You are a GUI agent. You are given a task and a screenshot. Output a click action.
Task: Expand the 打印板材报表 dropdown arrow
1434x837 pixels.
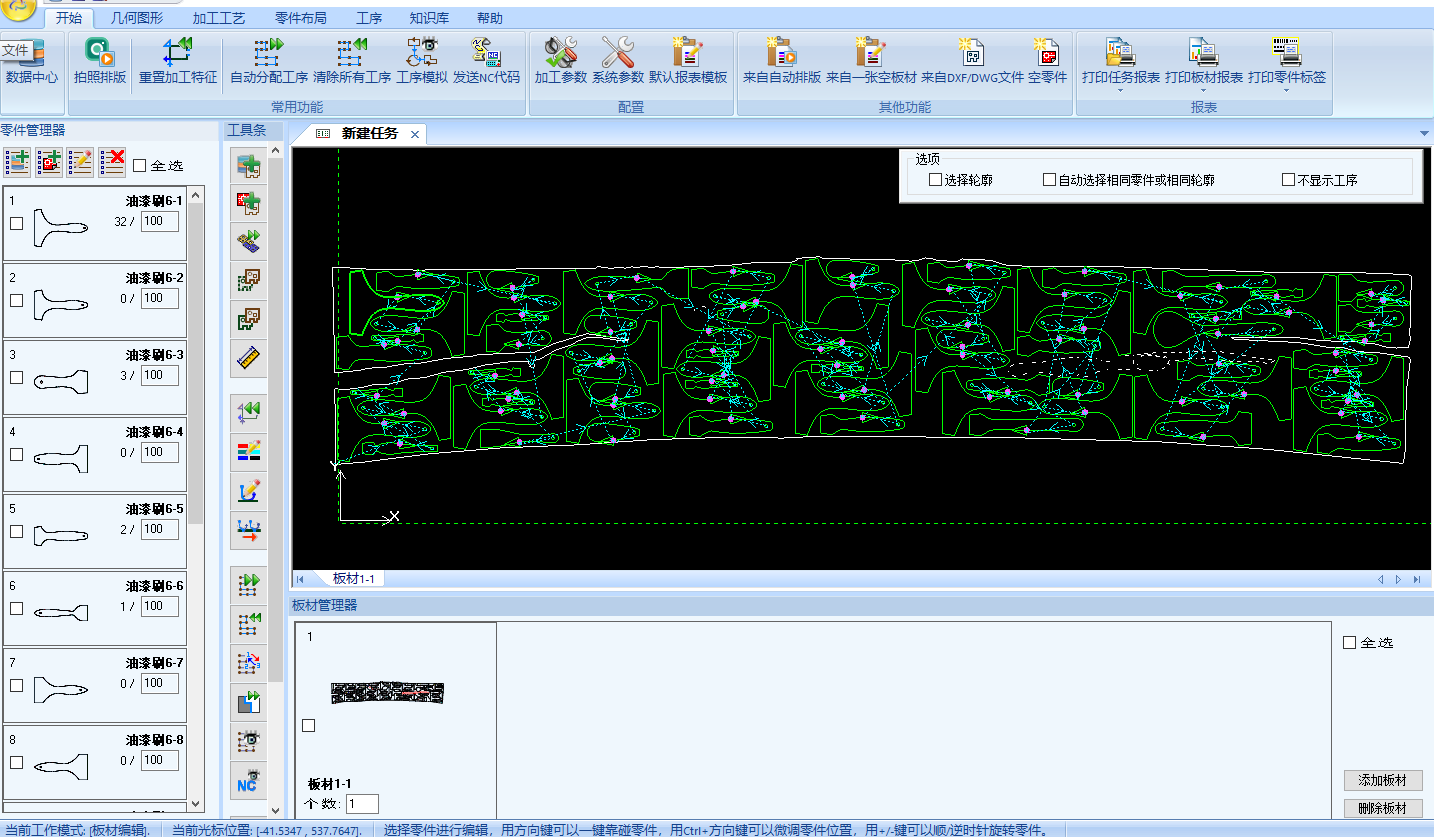(x=1203, y=91)
